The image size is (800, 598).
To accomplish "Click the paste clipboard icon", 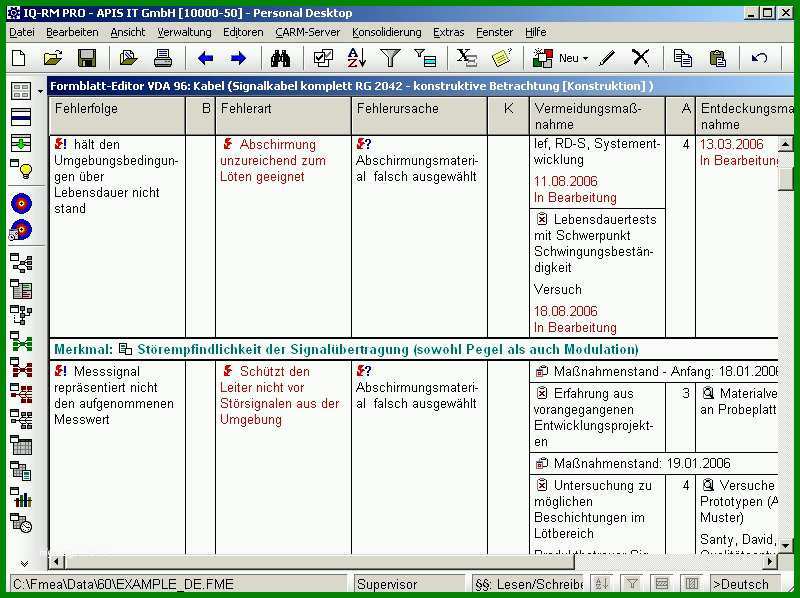I will [x=717, y=58].
